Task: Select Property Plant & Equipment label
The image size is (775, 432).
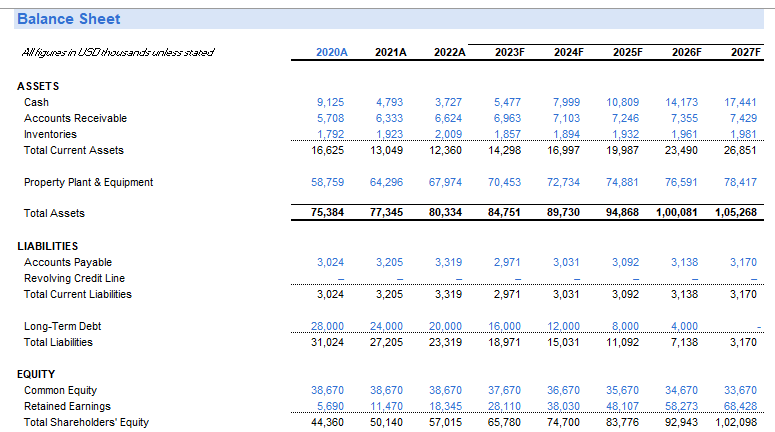Action: point(88,182)
